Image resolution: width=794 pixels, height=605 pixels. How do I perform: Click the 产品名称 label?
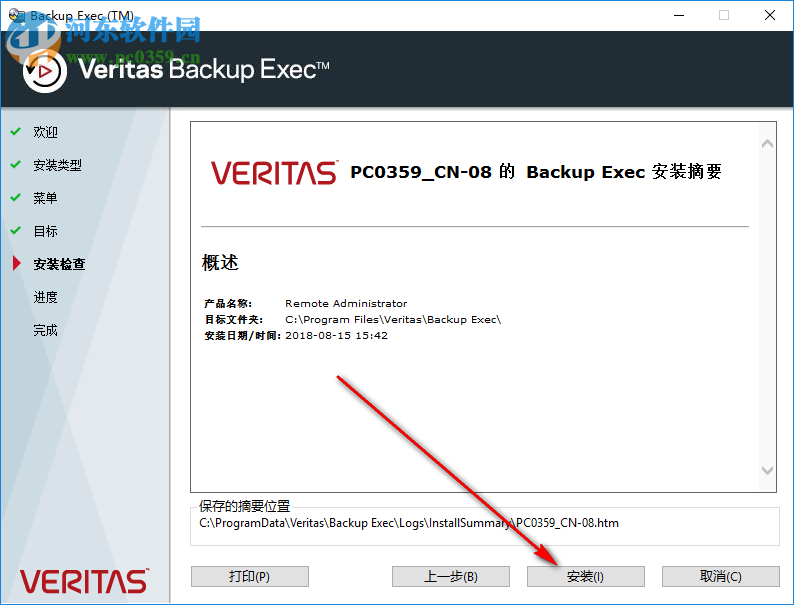click(x=228, y=303)
